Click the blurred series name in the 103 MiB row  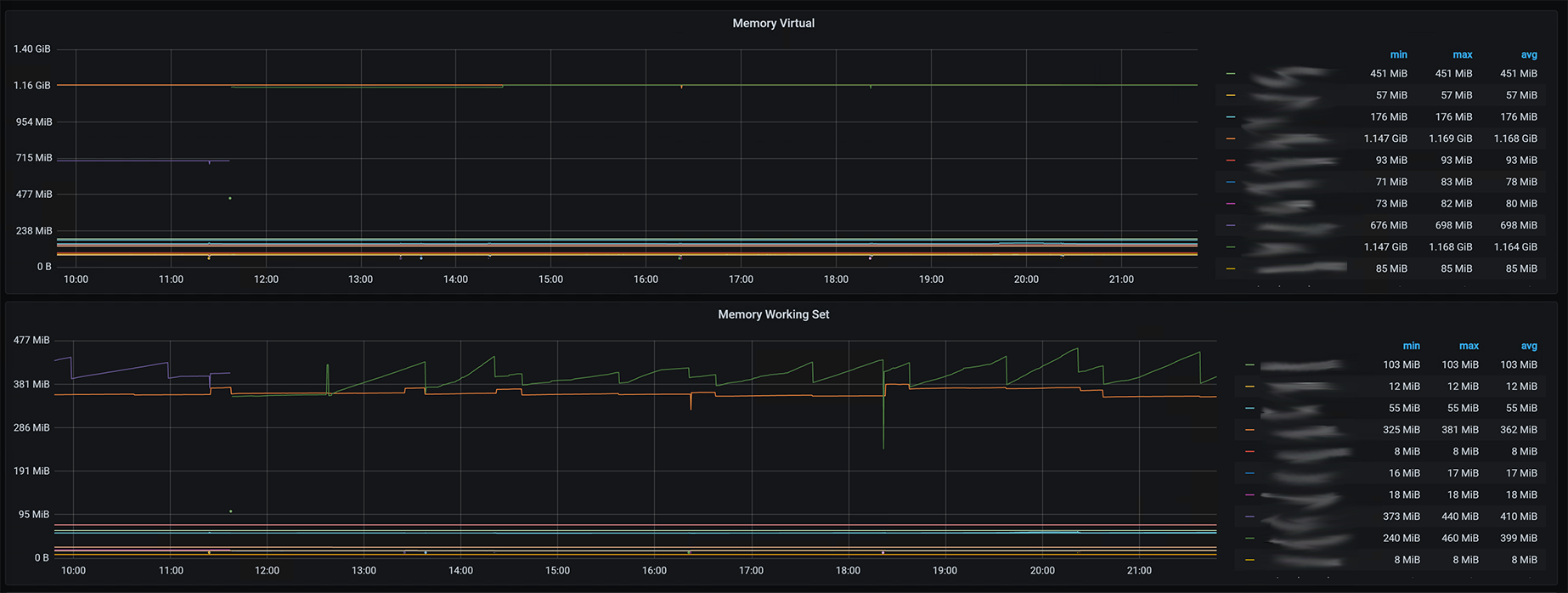[x=1302, y=364]
